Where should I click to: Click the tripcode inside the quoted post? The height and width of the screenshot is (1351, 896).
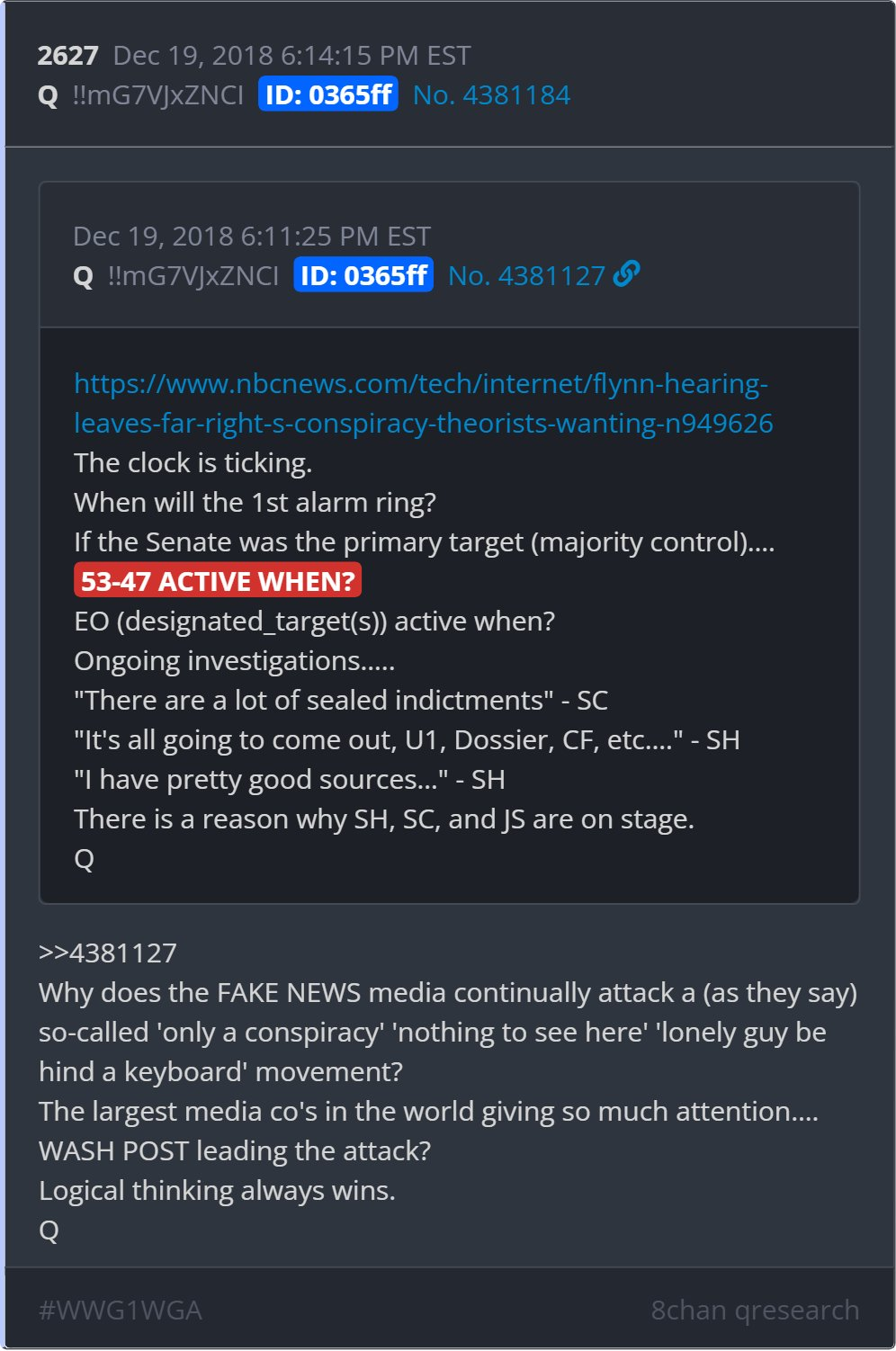pyautogui.click(x=193, y=276)
